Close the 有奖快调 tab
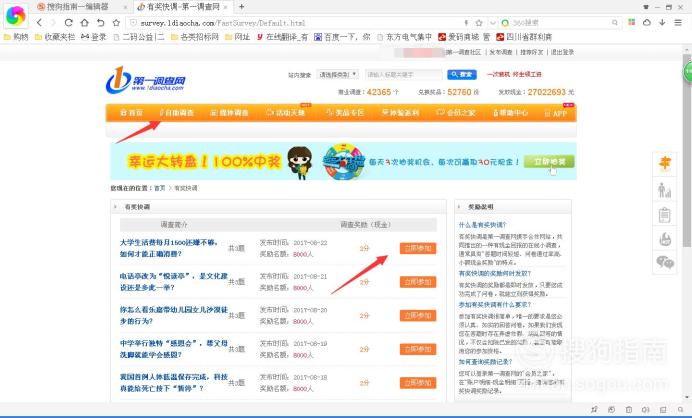This screenshot has width=692, height=418. 226,7
